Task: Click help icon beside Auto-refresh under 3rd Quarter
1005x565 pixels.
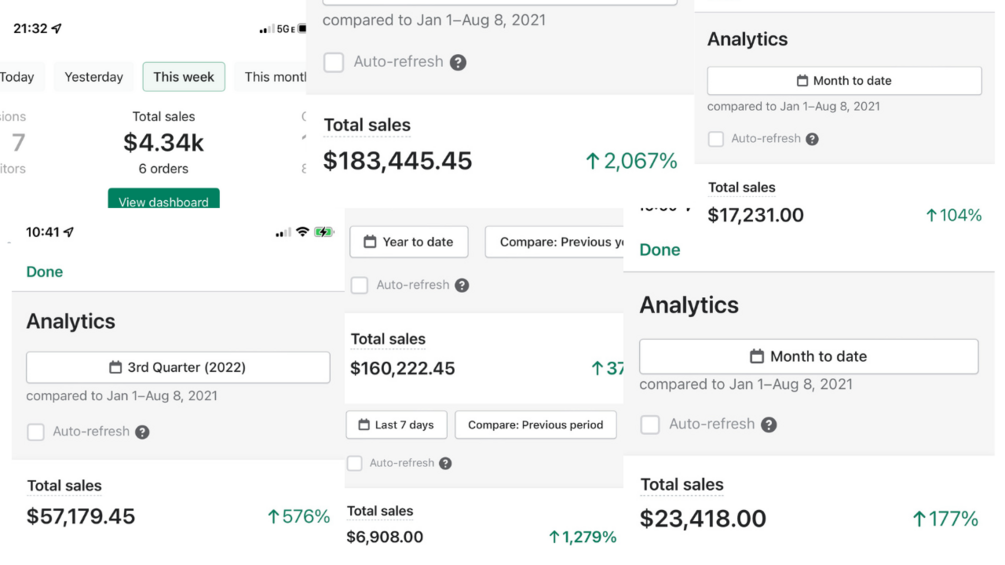Action: click(x=142, y=432)
